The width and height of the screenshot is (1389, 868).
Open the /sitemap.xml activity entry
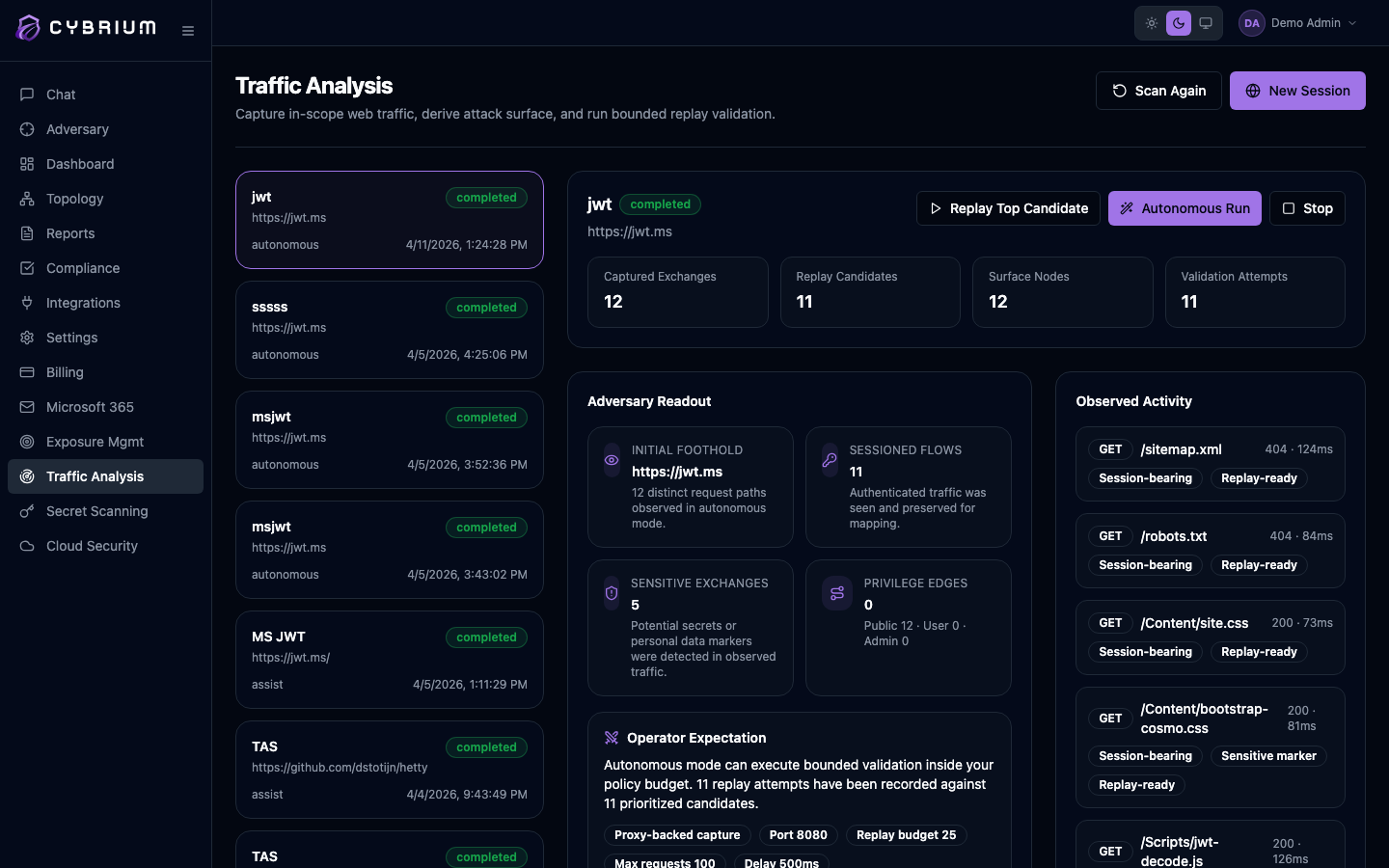(x=1211, y=464)
